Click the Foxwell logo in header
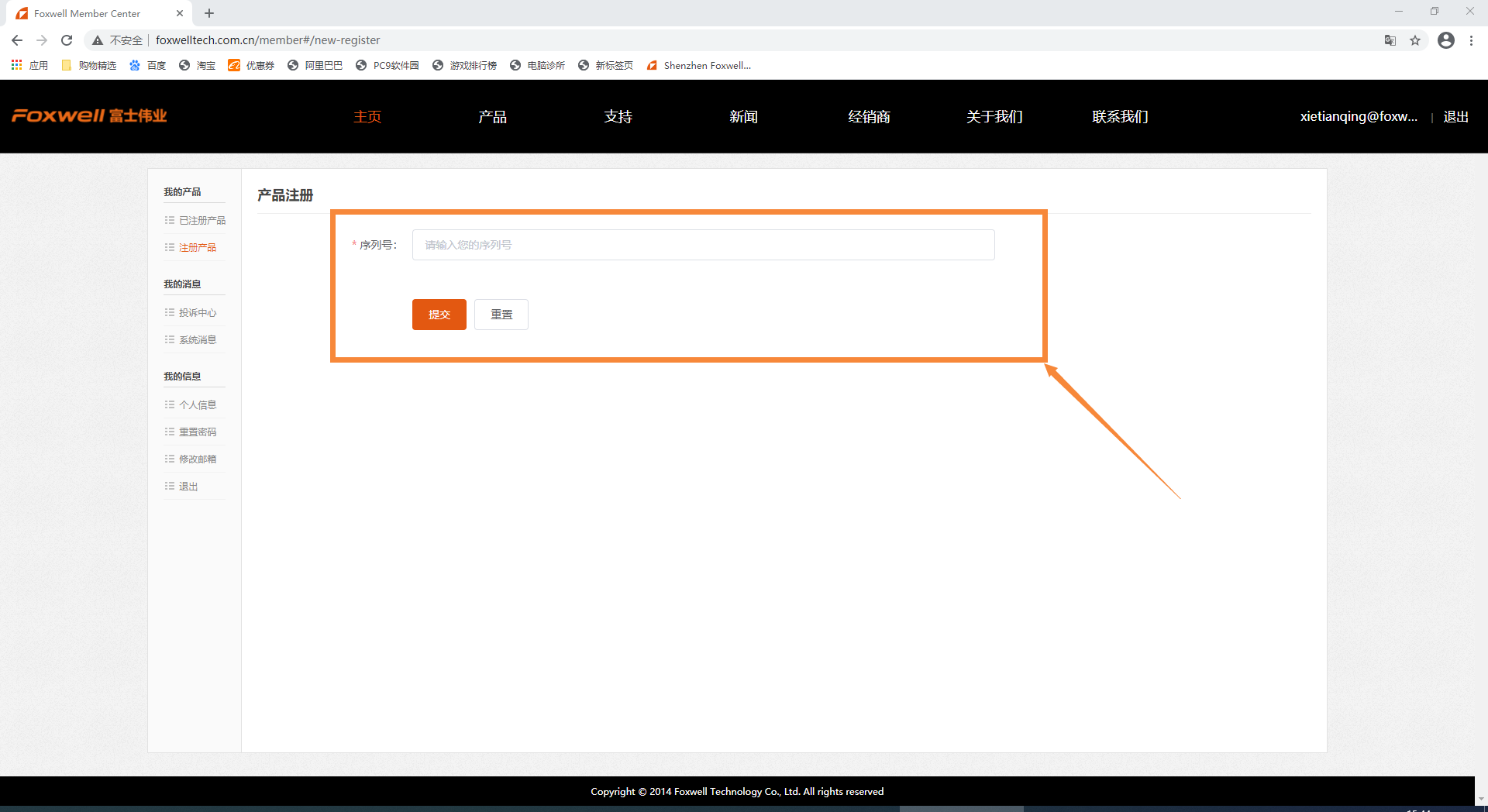The image size is (1488, 812). click(89, 116)
